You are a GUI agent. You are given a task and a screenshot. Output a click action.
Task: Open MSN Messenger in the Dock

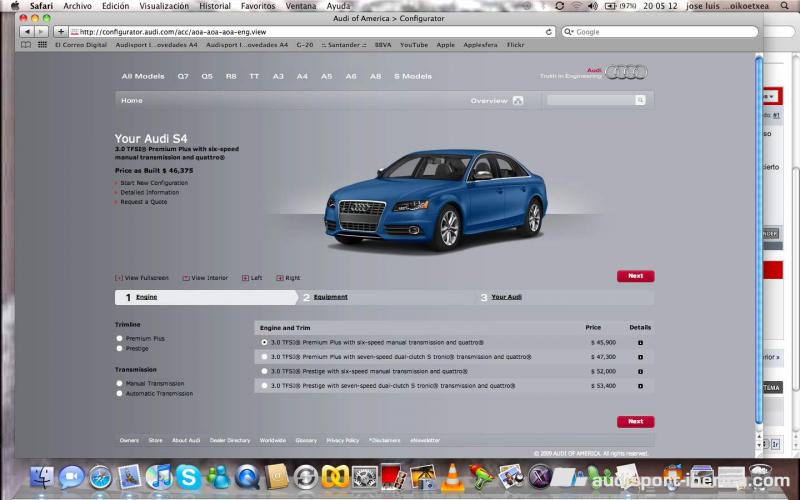click(x=218, y=478)
